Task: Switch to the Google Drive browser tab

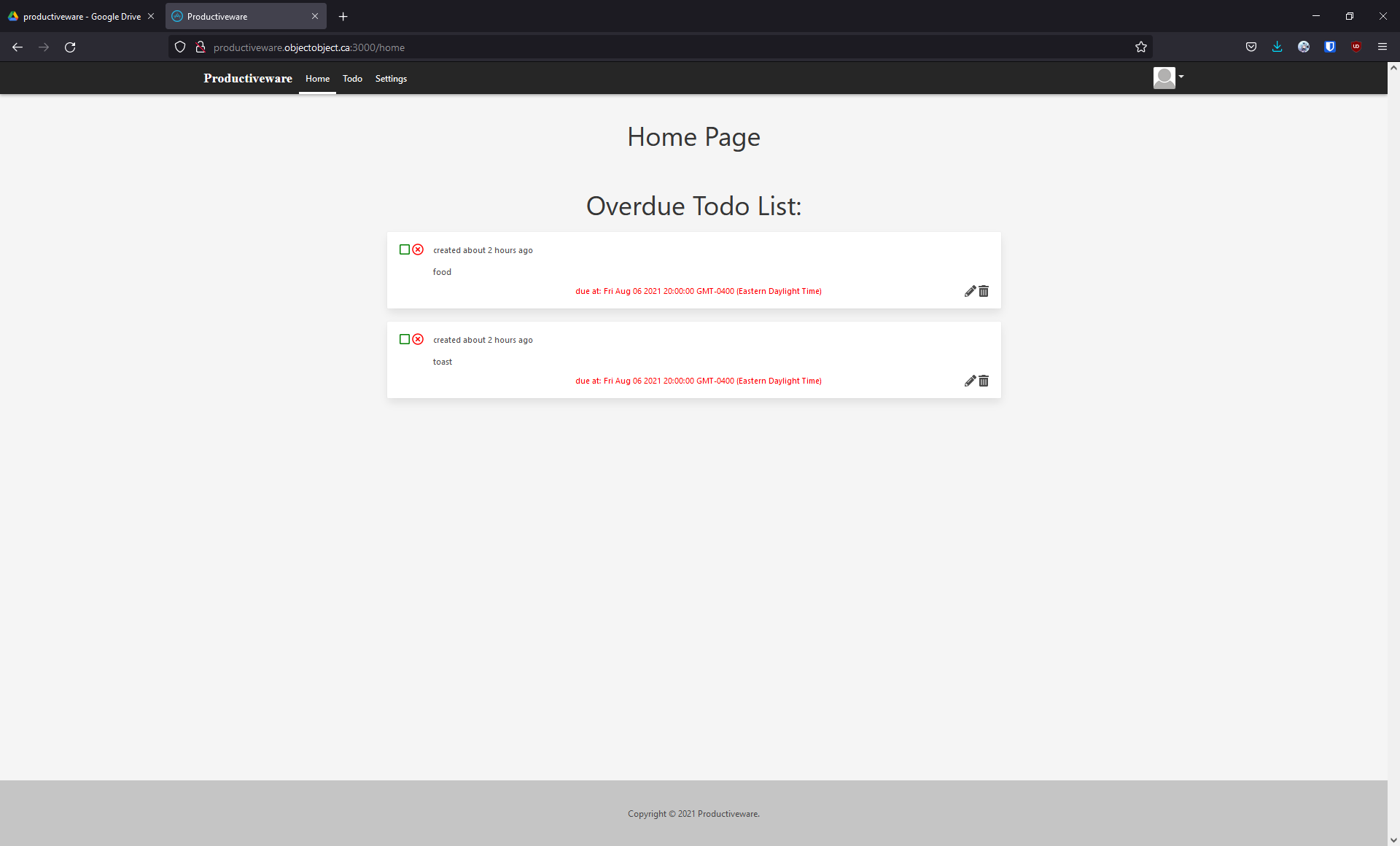Action: tap(80, 16)
